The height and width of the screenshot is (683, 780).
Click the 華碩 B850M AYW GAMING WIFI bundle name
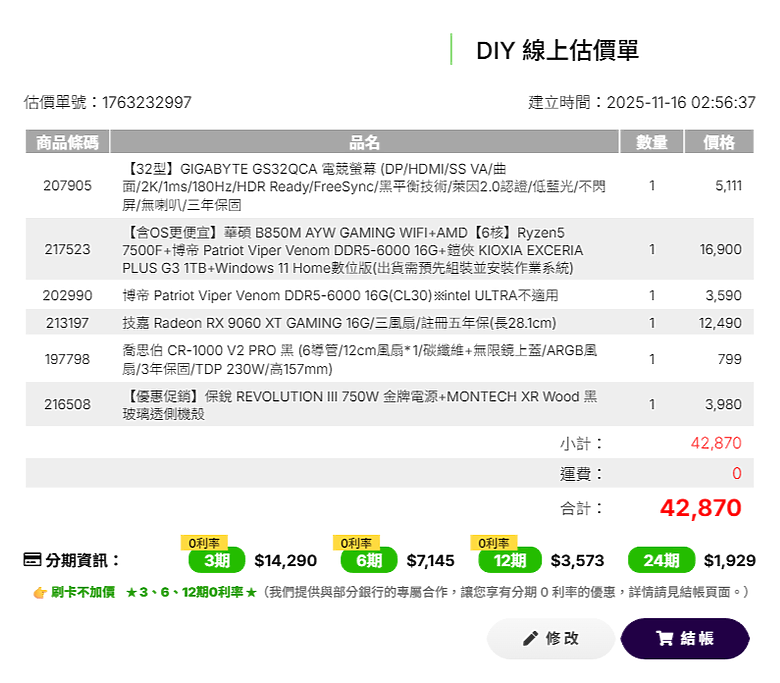[353, 250]
